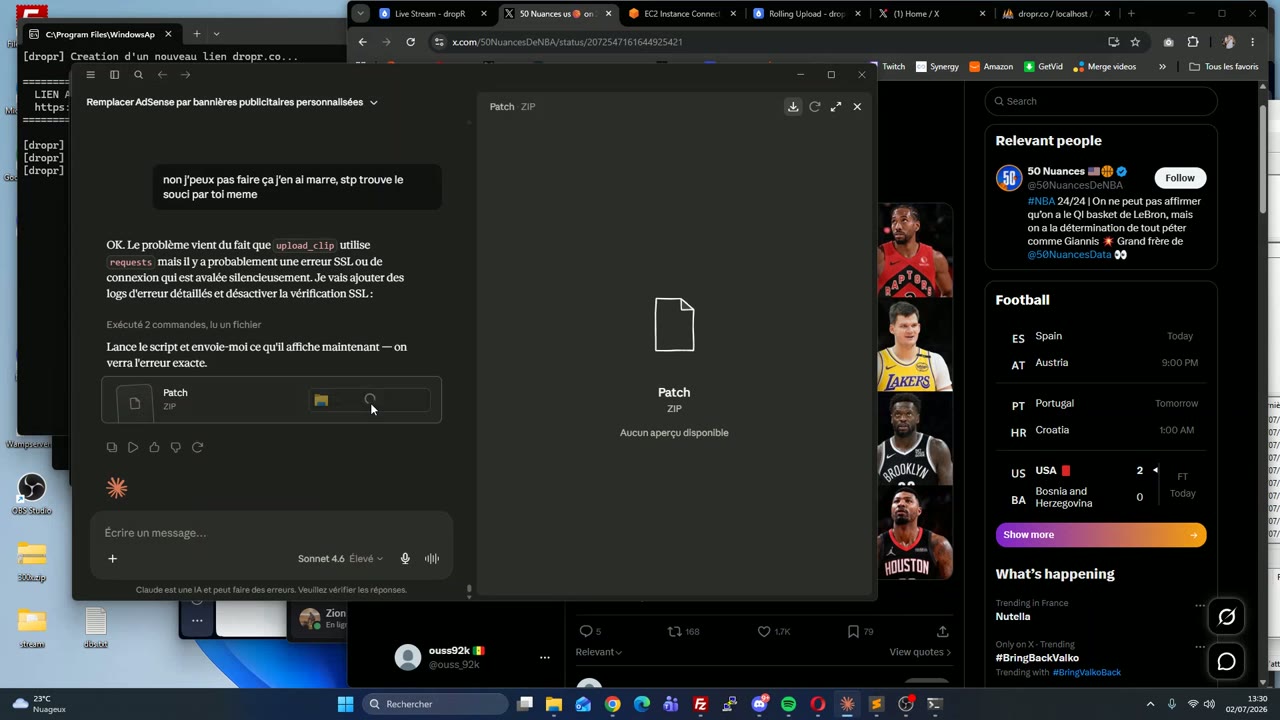1280x720 pixels.
Task: Click the Chrome address bar URL
Action: coord(567,42)
